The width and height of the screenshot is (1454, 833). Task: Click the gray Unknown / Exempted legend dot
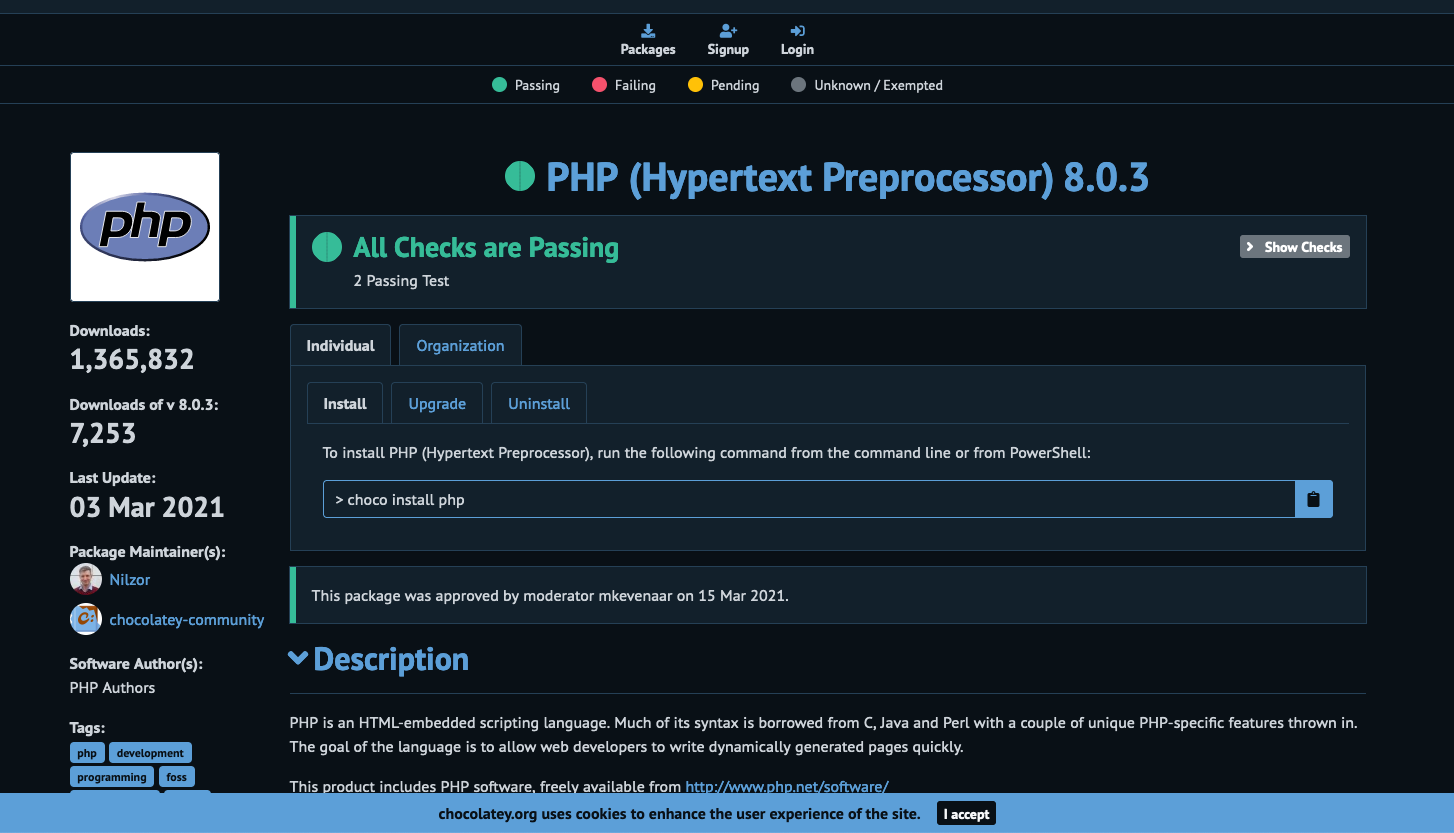tap(798, 85)
